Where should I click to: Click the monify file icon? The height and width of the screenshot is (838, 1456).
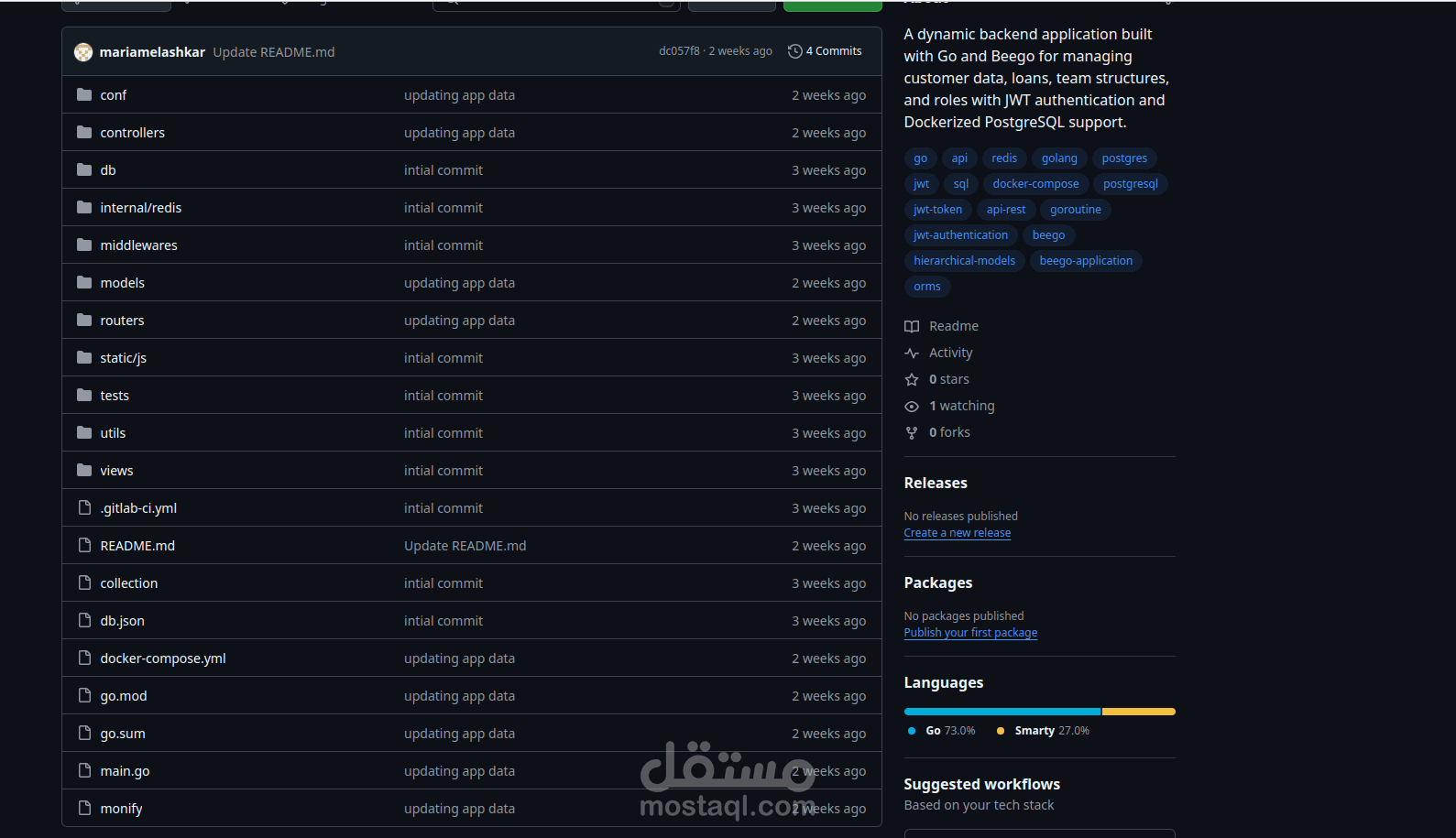click(x=84, y=808)
